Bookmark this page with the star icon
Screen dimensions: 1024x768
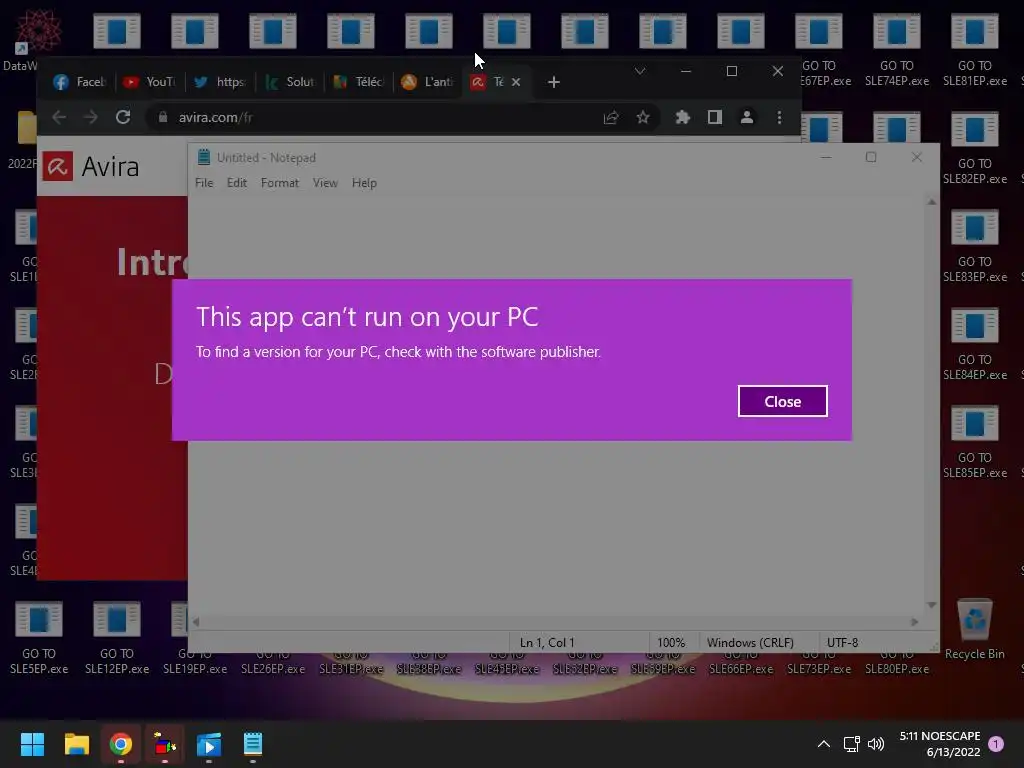click(x=643, y=118)
